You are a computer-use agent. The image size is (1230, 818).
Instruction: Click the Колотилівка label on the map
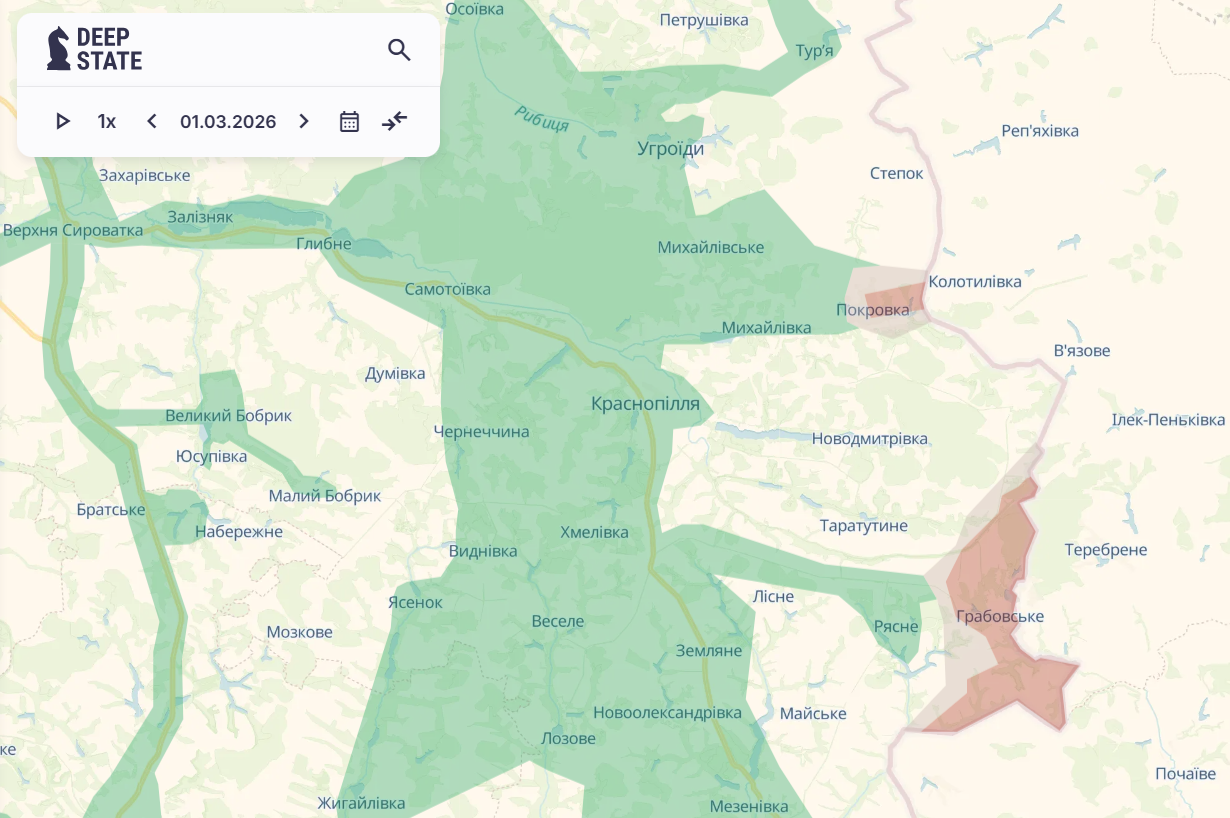[975, 282]
